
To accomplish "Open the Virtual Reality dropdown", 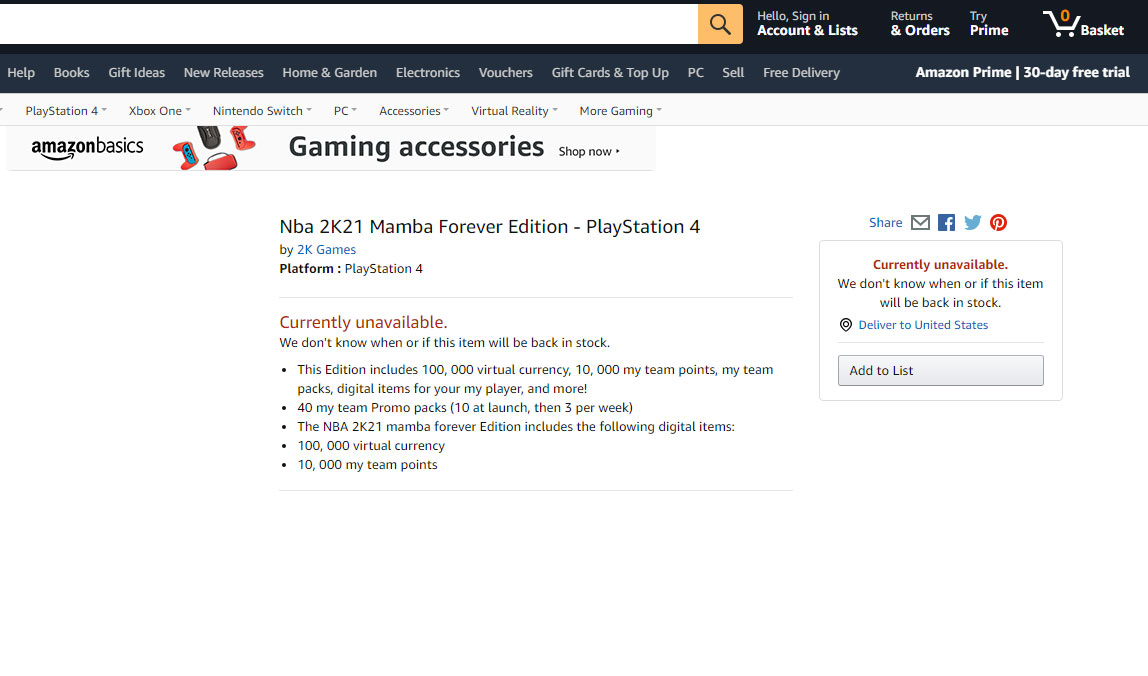I will [514, 111].
